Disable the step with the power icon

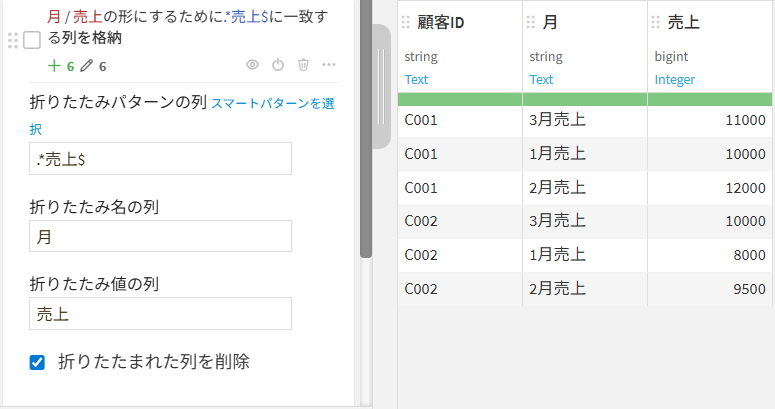[x=278, y=65]
